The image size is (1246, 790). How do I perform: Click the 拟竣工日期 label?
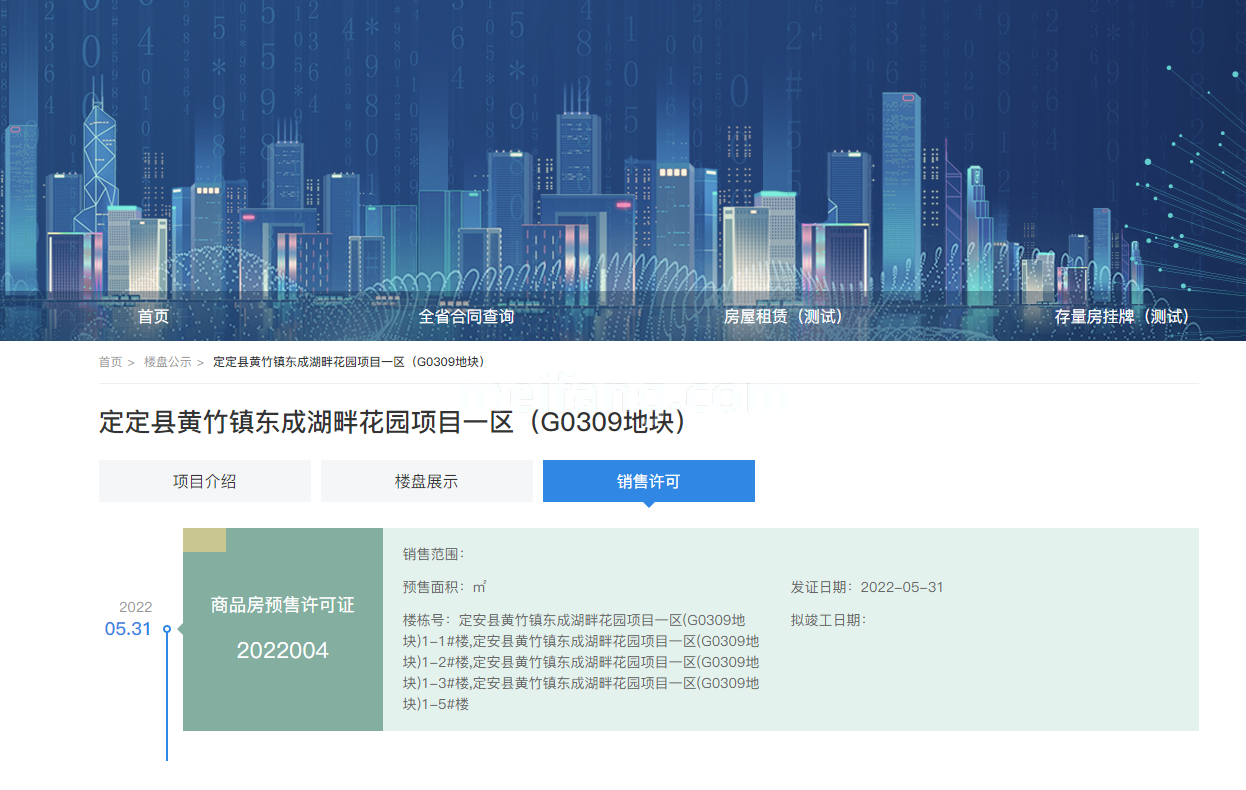click(827, 620)
